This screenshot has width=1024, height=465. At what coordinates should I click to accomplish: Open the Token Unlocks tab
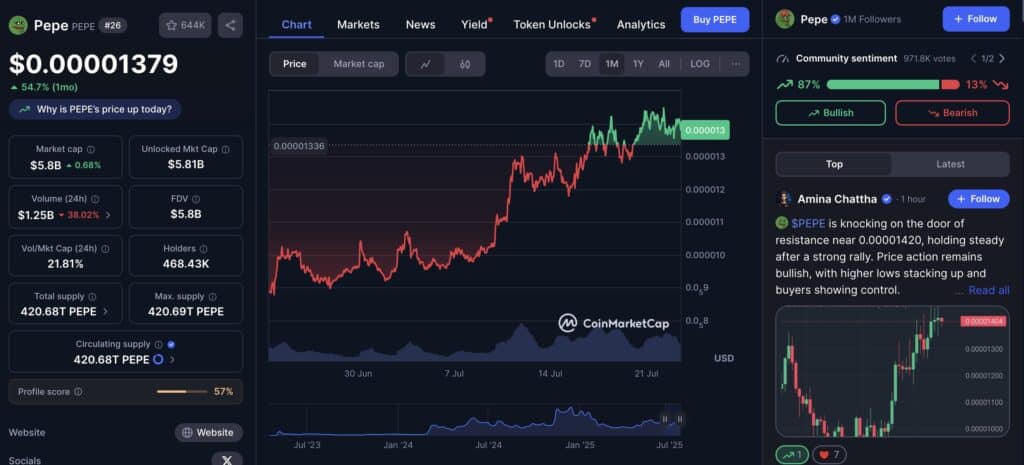pyautogui.click(x=552, y=25)
